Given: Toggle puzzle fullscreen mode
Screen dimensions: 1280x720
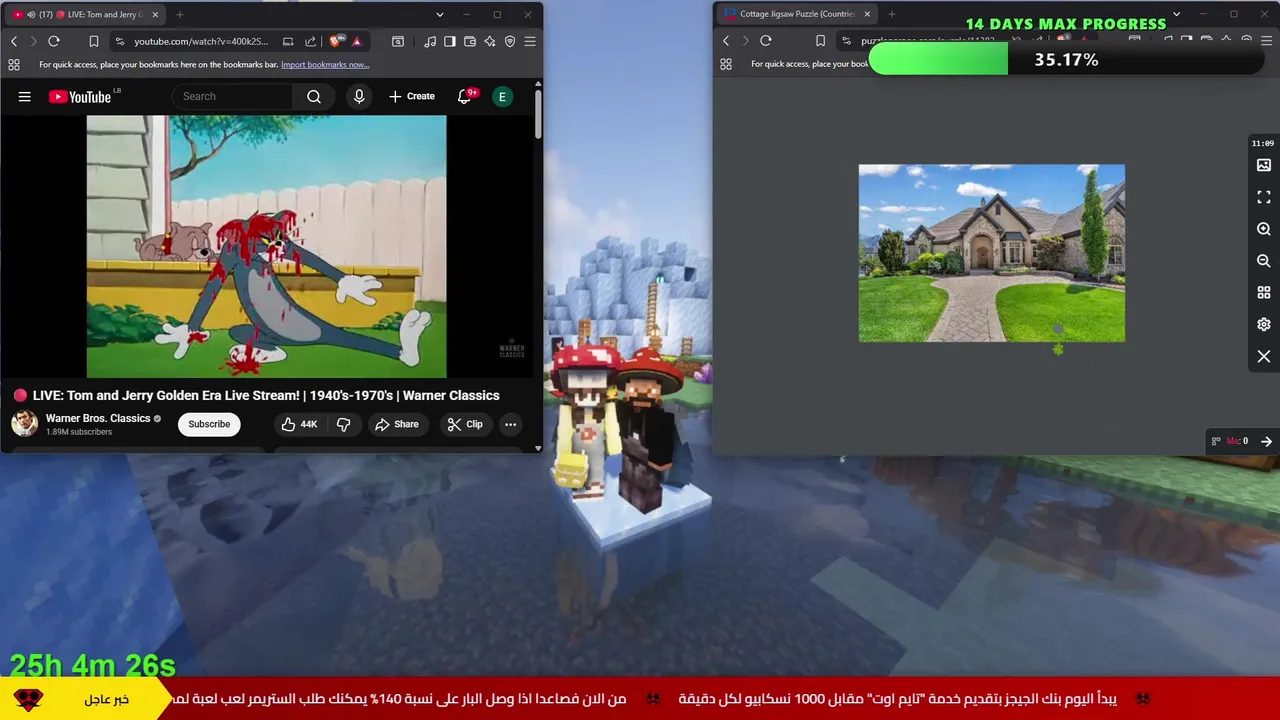Looking at the screenshot, I should point(1264,197).
